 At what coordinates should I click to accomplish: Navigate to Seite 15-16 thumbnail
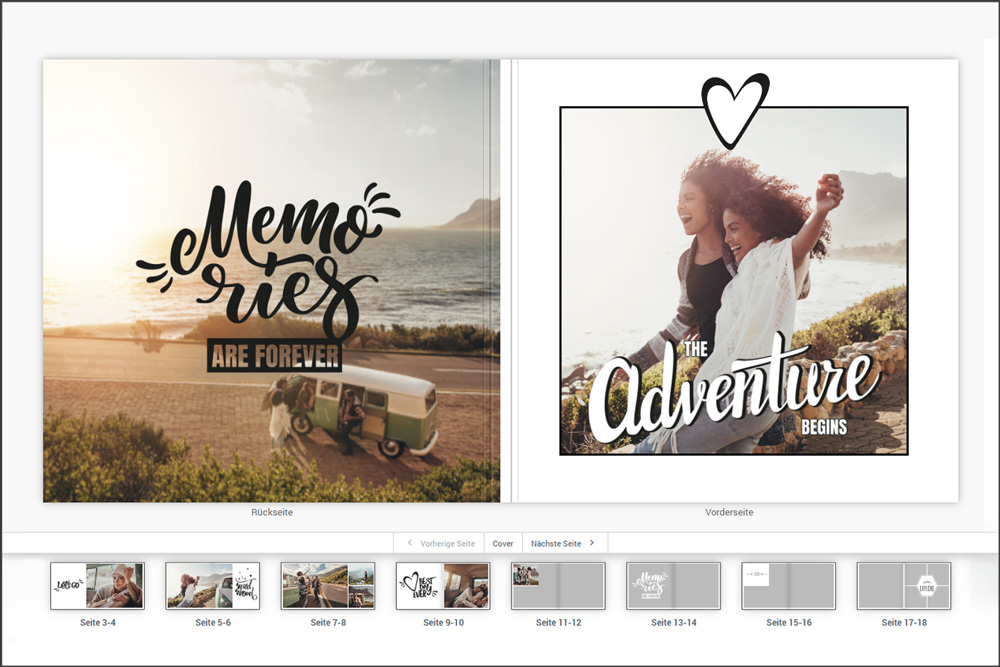(x=788, y=586)
